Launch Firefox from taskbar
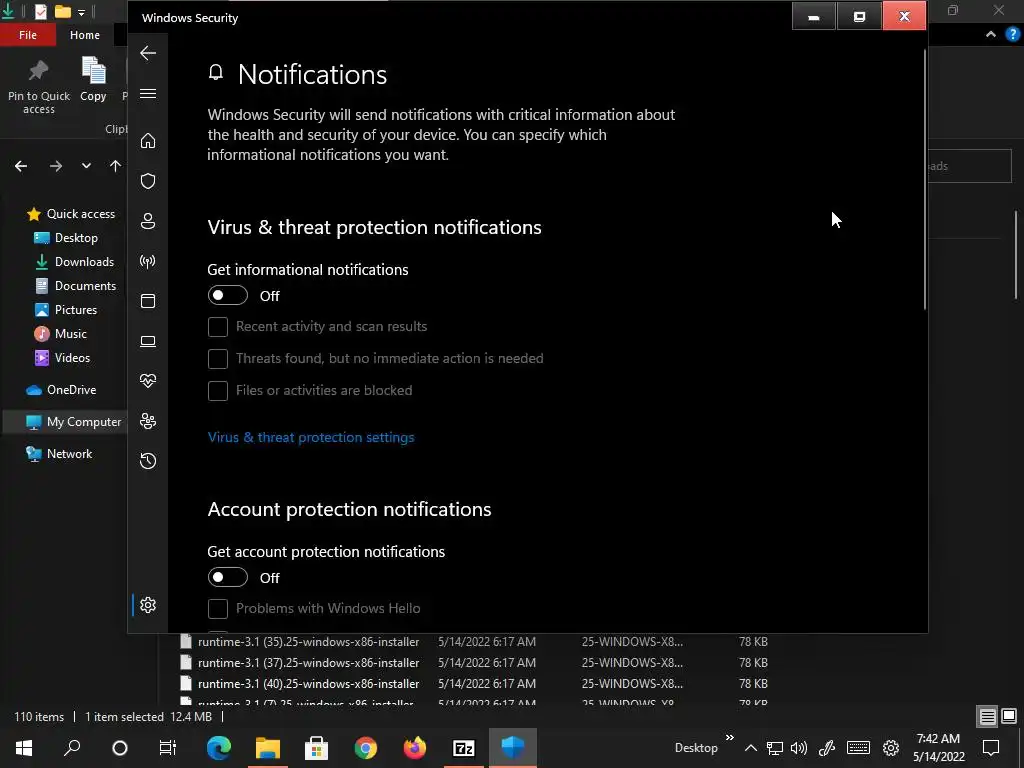 (415, 748)
